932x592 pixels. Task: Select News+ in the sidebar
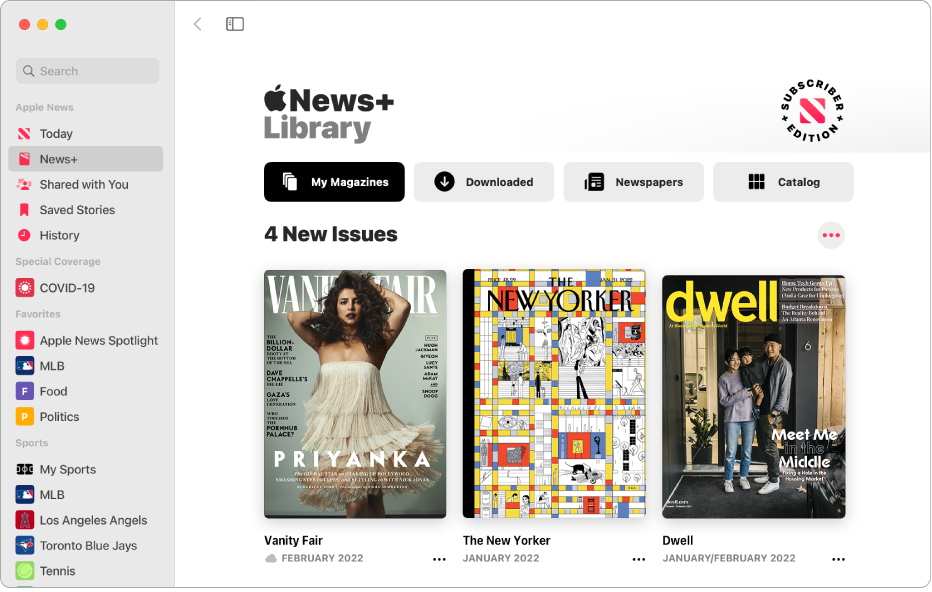(x=55, y=158)
